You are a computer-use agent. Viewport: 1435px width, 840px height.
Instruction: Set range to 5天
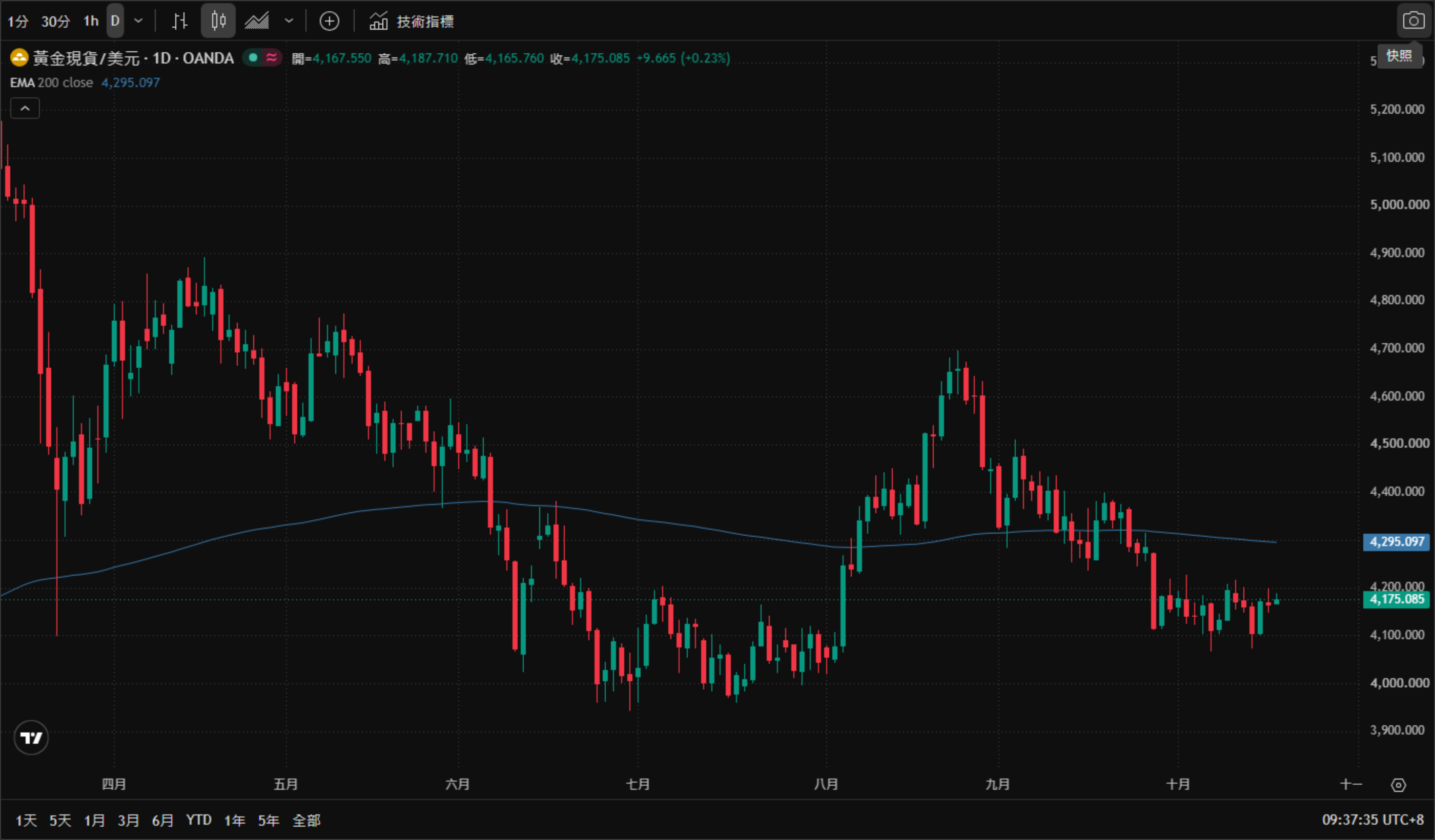(60, 821)
